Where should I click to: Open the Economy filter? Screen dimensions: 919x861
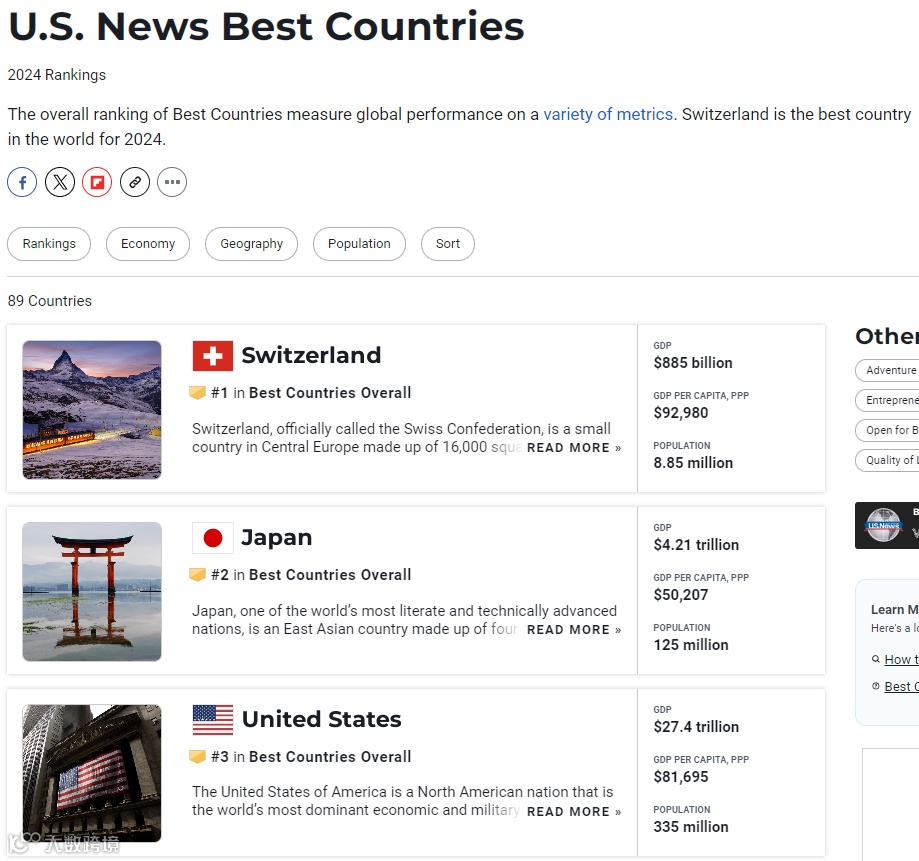[x=148, y=244]
